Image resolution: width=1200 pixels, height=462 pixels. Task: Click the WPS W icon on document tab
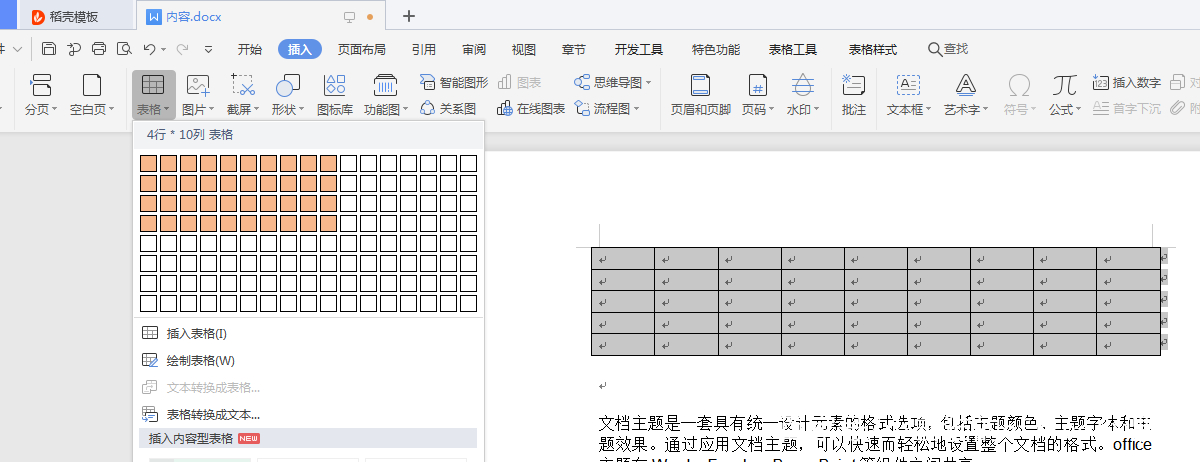[153, 16]
